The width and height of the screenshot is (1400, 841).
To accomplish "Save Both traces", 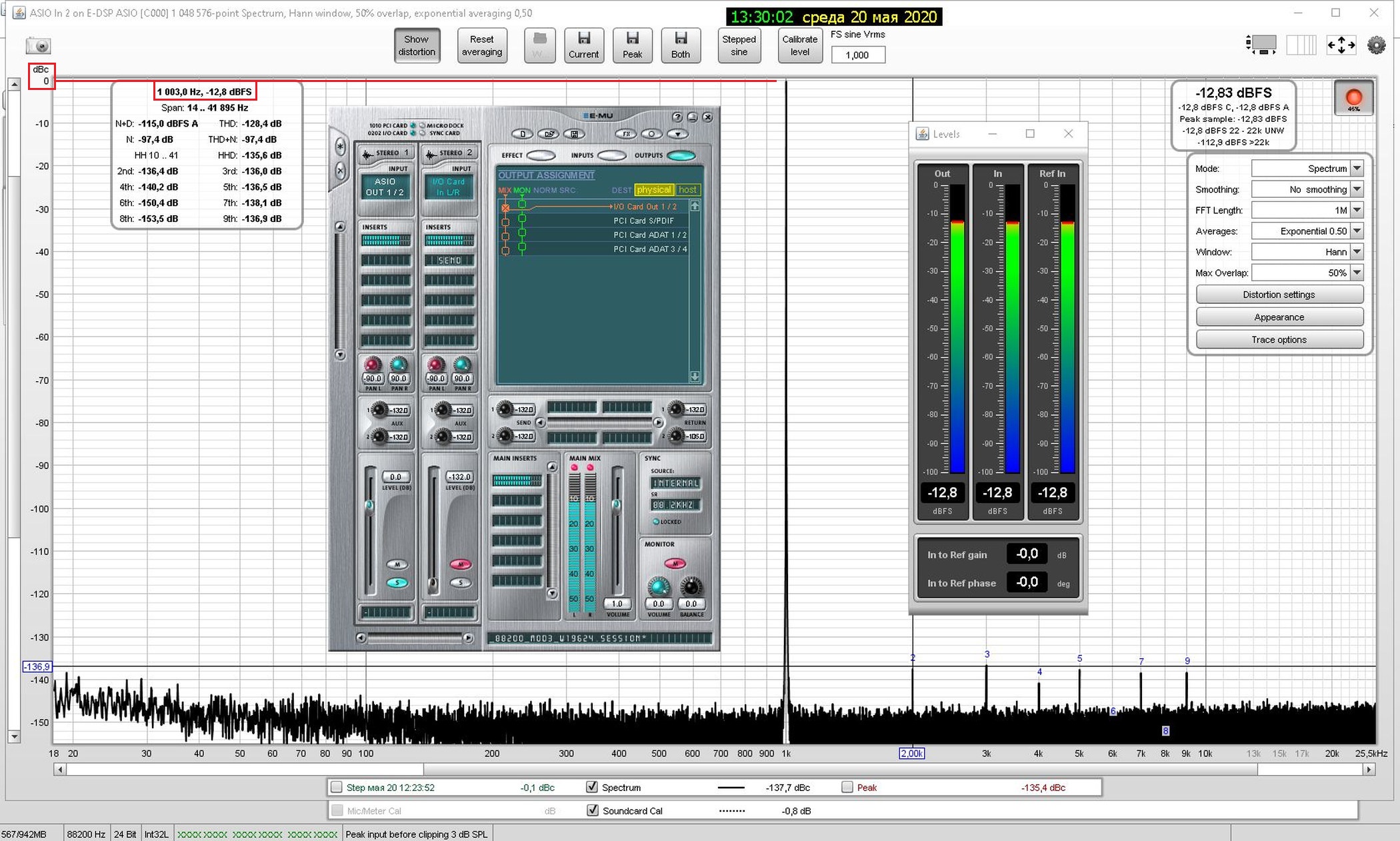I will tap(680, 46).
